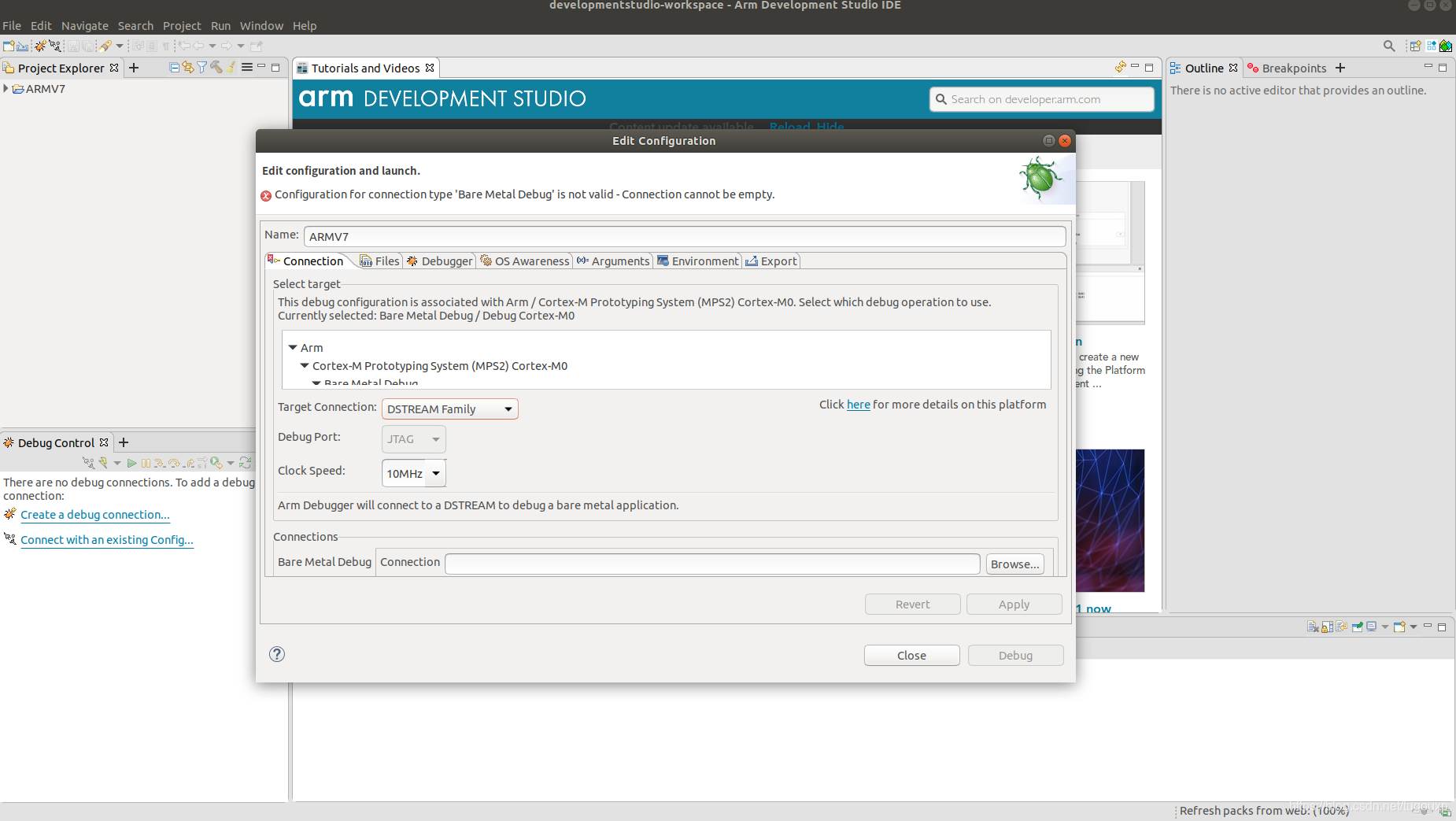Open the Window menu
Viewport: 1456px width, 821px height.
(261, 26)
